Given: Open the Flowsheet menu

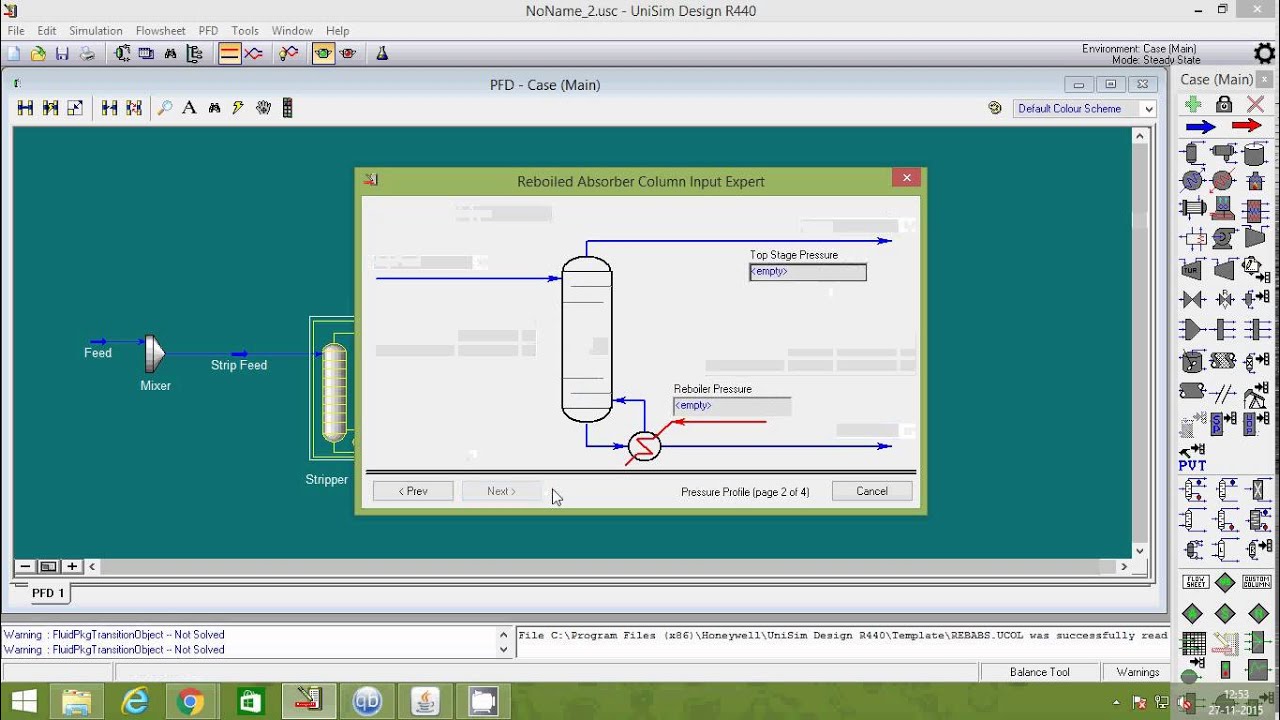Looking at the screenshot, I should (161, 31).
